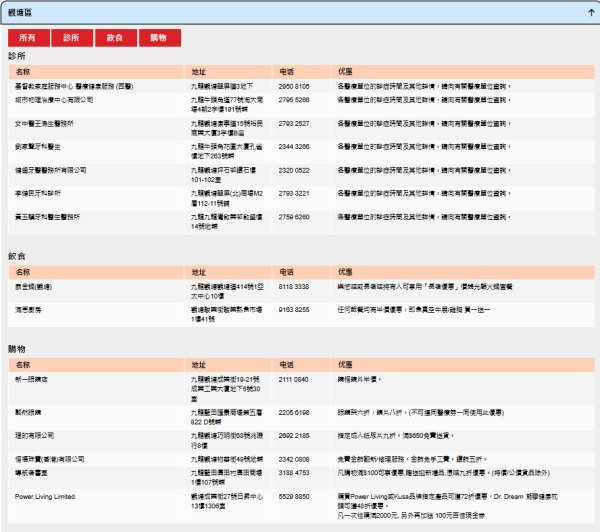This screenshot has width=600, height=532.
Task: Click the 飲食 section heading
Action: click(x=17, y=256)
